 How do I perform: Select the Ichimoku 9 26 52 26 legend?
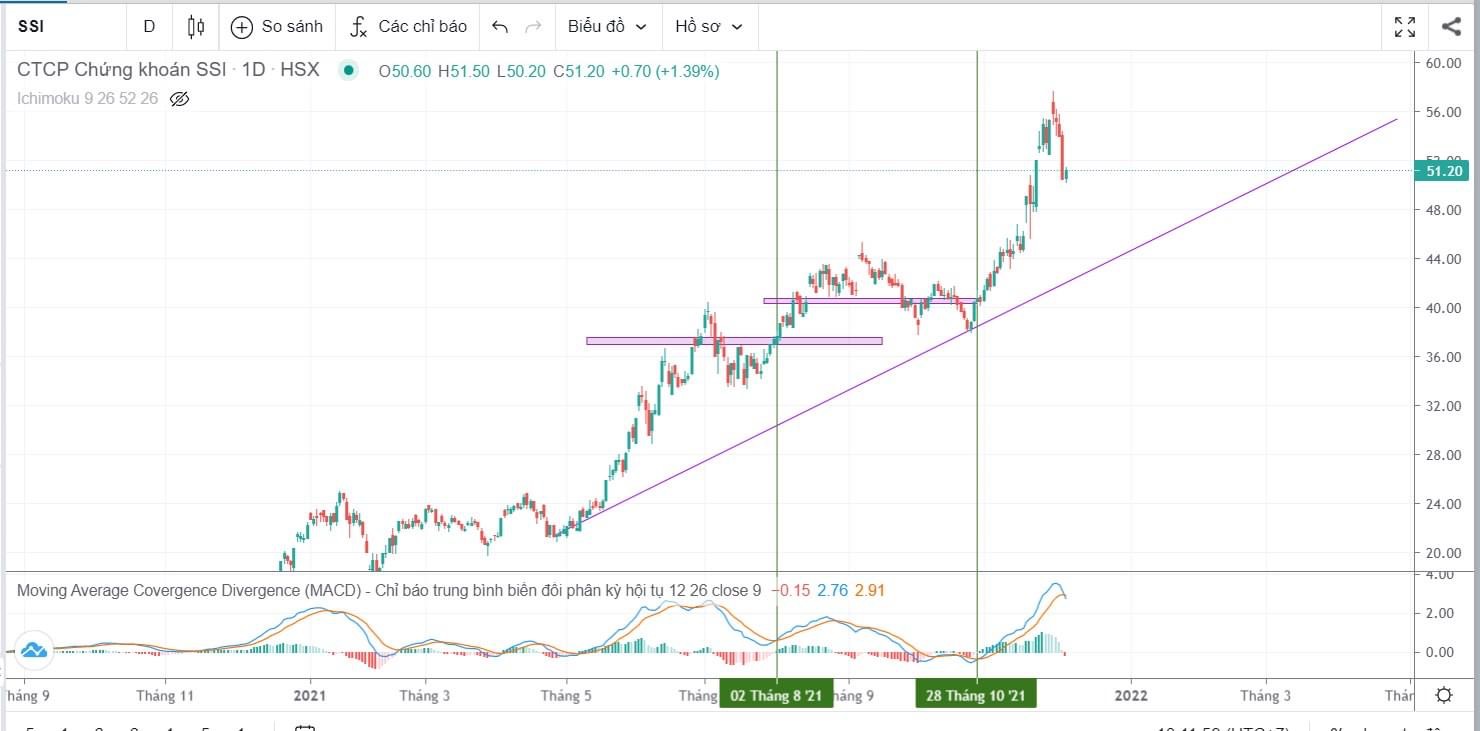click(x=87, y=99)
